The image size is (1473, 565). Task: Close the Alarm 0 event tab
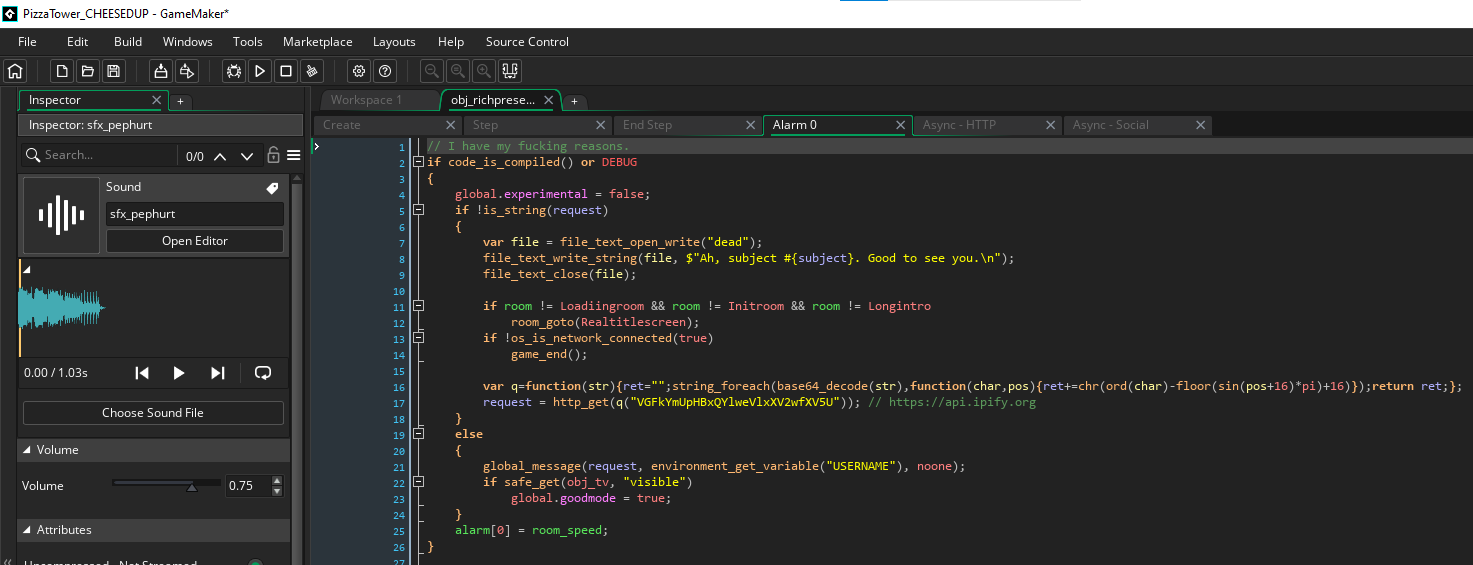[x=901, y=125]
